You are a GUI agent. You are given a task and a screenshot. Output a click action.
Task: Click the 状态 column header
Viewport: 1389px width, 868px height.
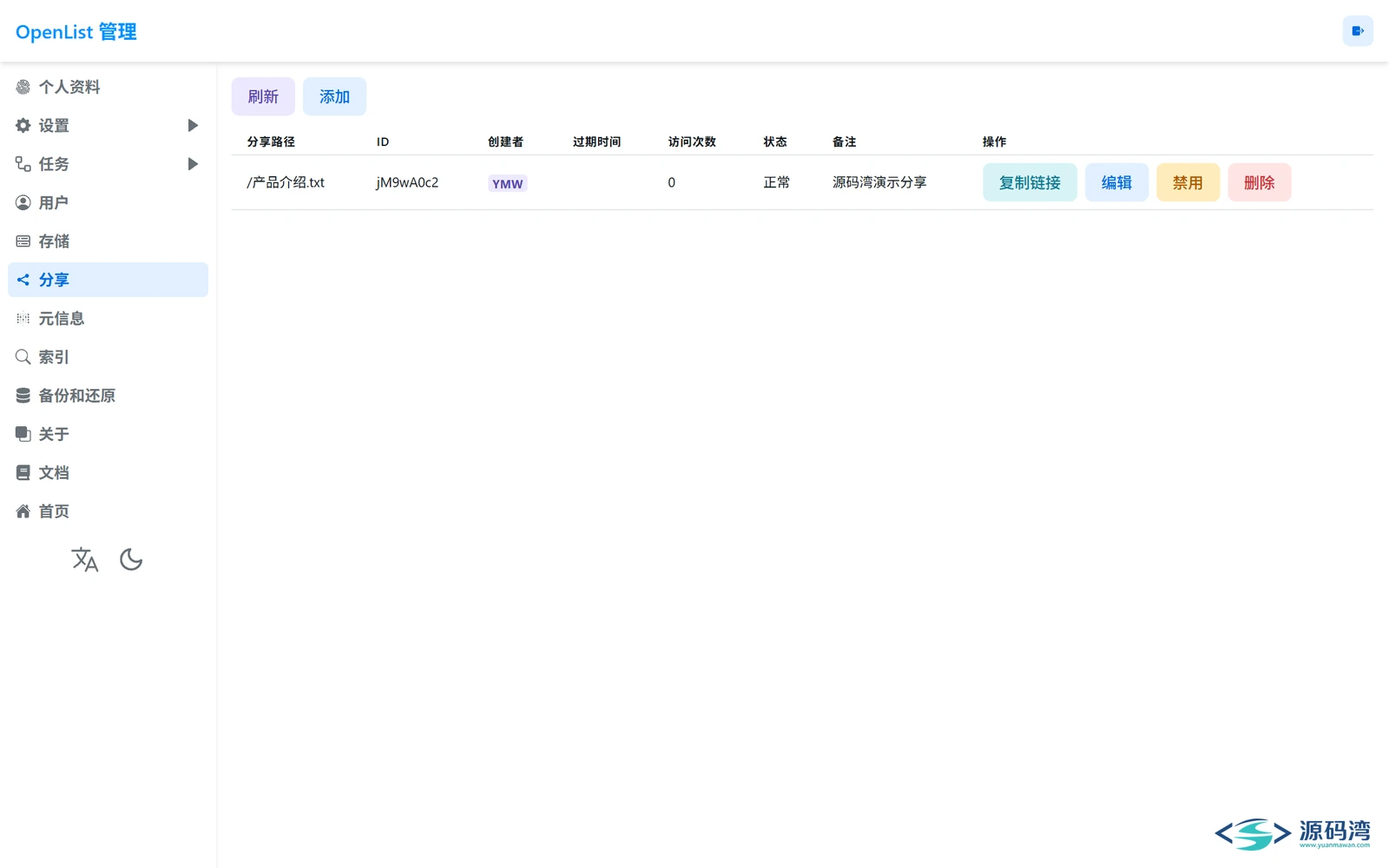pos(775,141)
